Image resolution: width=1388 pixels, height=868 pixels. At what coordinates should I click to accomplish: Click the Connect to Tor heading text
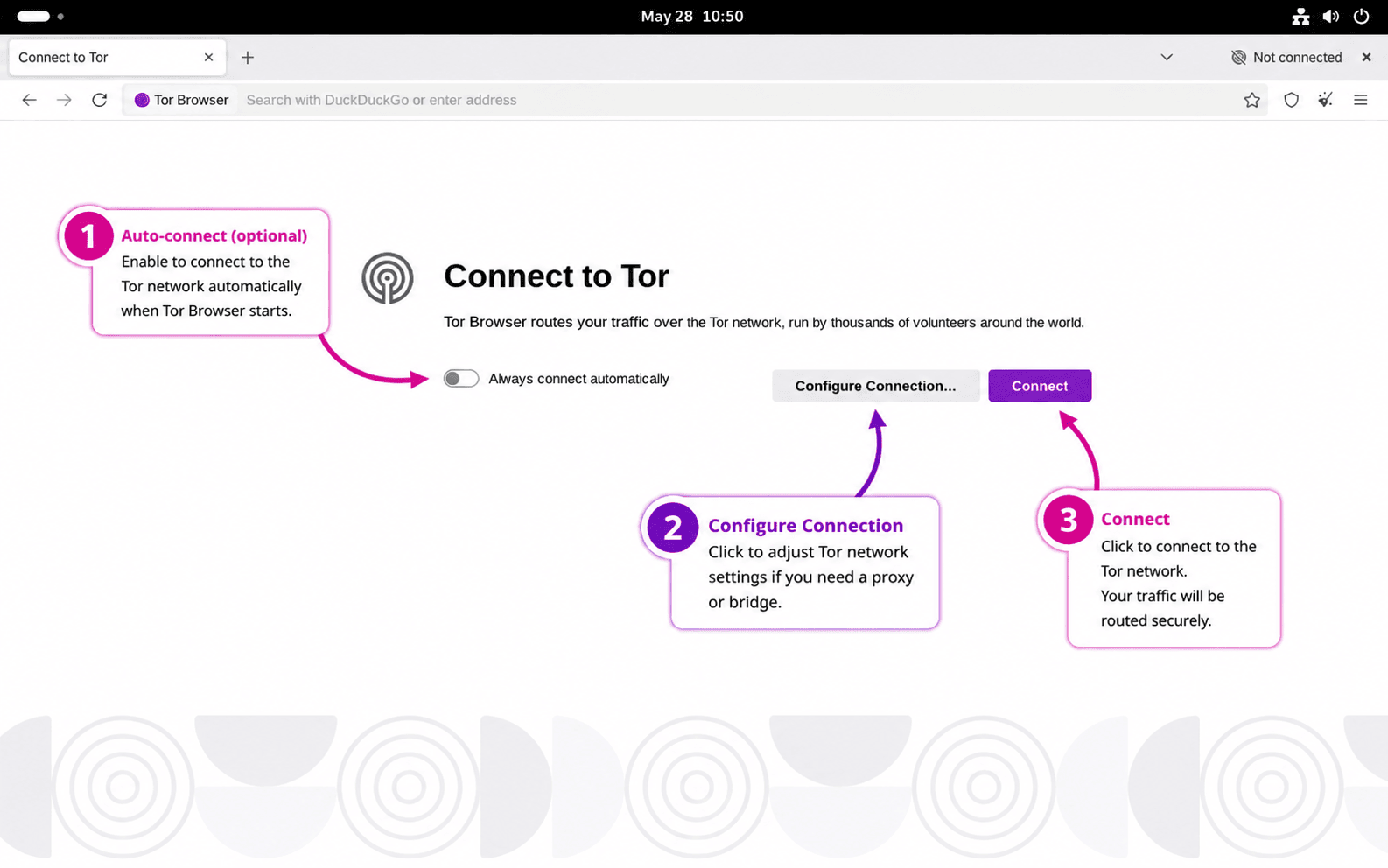[557, 276]
